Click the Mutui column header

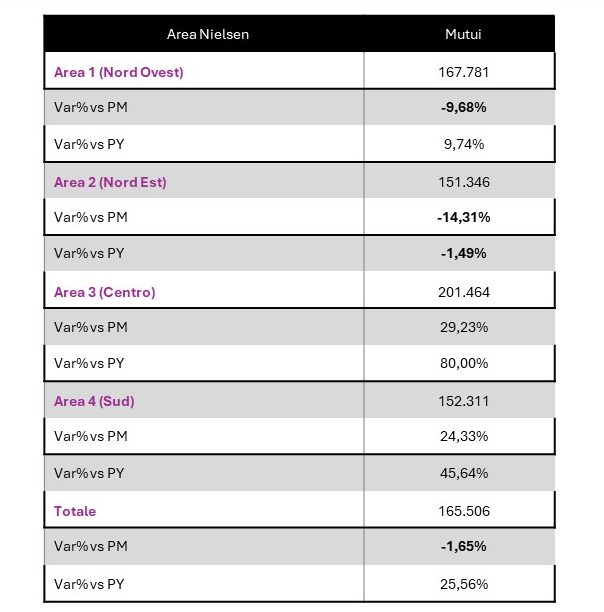point(463,34)
